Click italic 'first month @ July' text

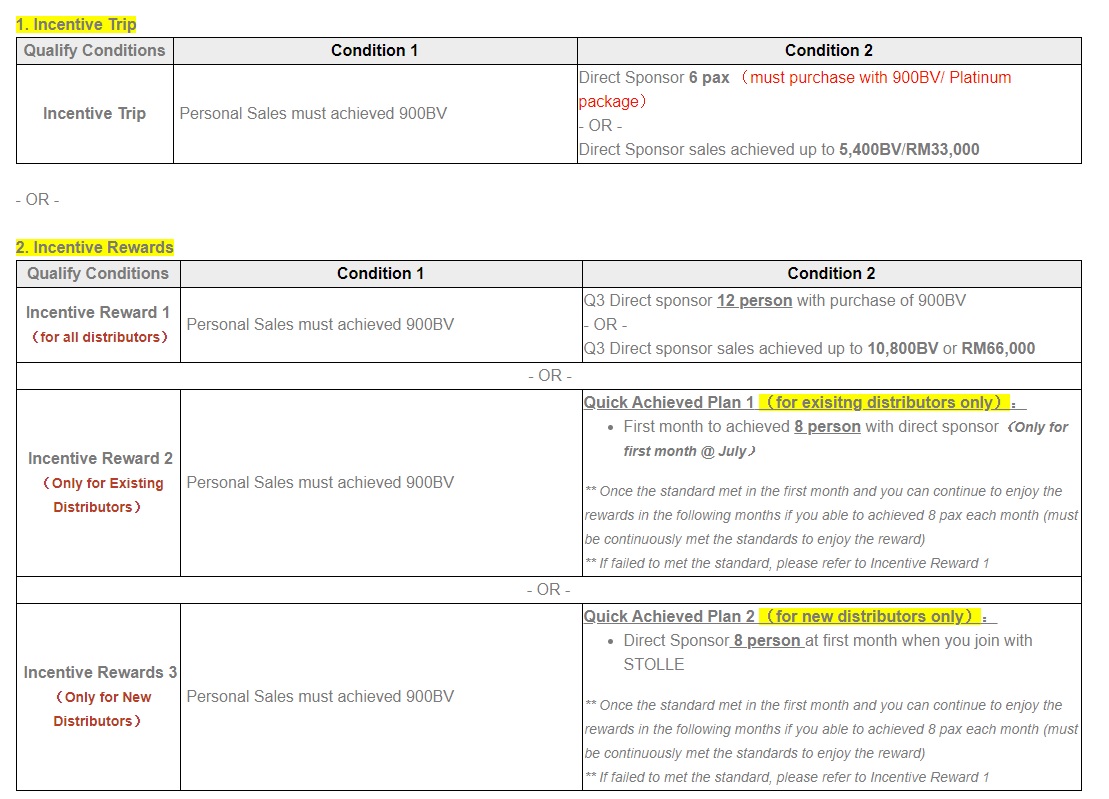point(685,451)
